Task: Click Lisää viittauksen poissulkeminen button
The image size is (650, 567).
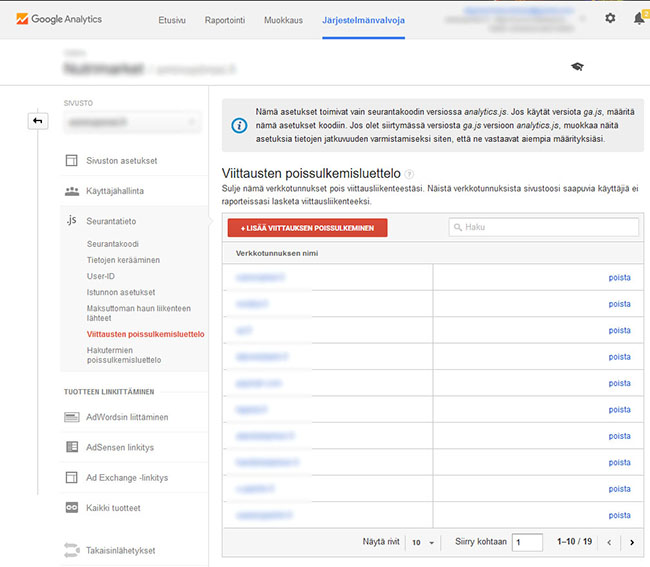Action: [x=308, y=228]
